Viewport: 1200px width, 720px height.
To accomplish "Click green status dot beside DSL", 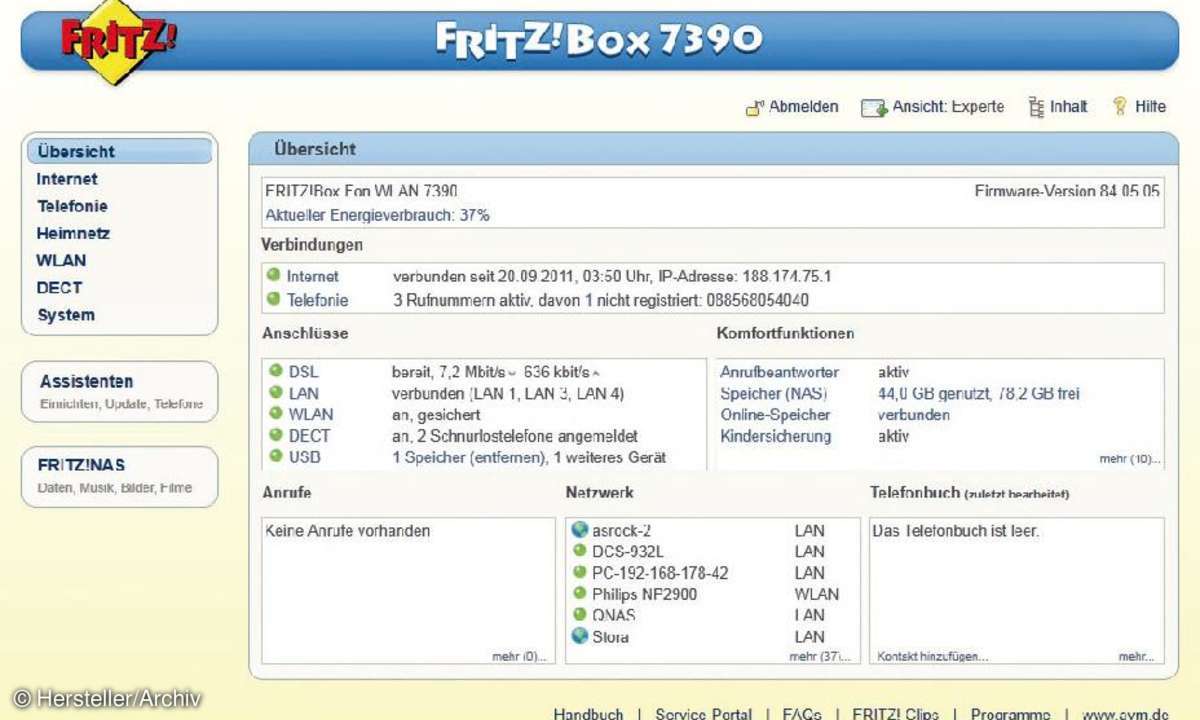I will pos(275,370).
